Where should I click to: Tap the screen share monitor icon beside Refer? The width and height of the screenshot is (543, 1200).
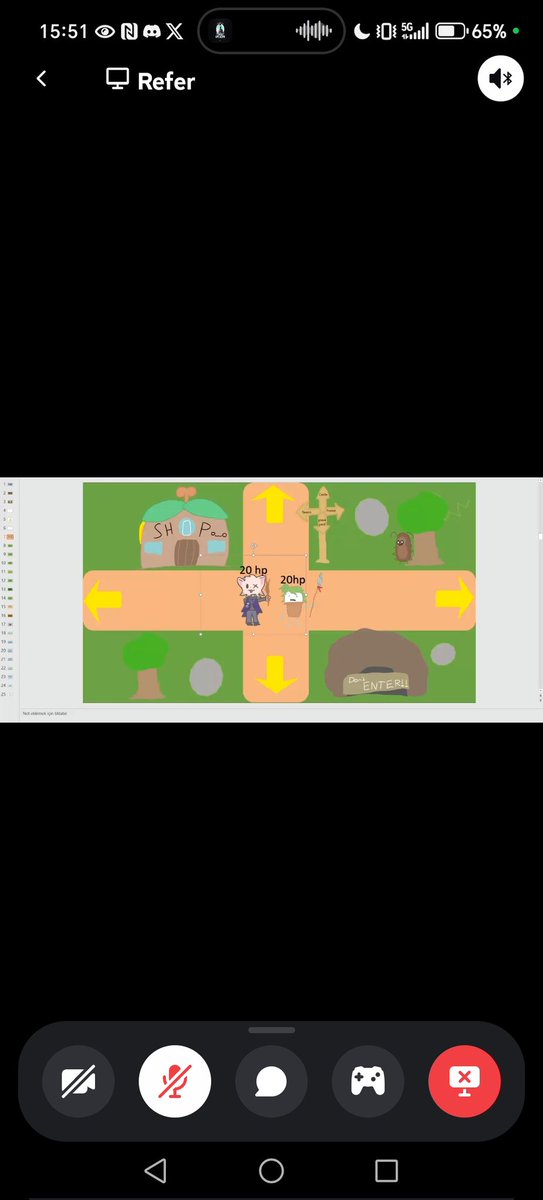118,79
